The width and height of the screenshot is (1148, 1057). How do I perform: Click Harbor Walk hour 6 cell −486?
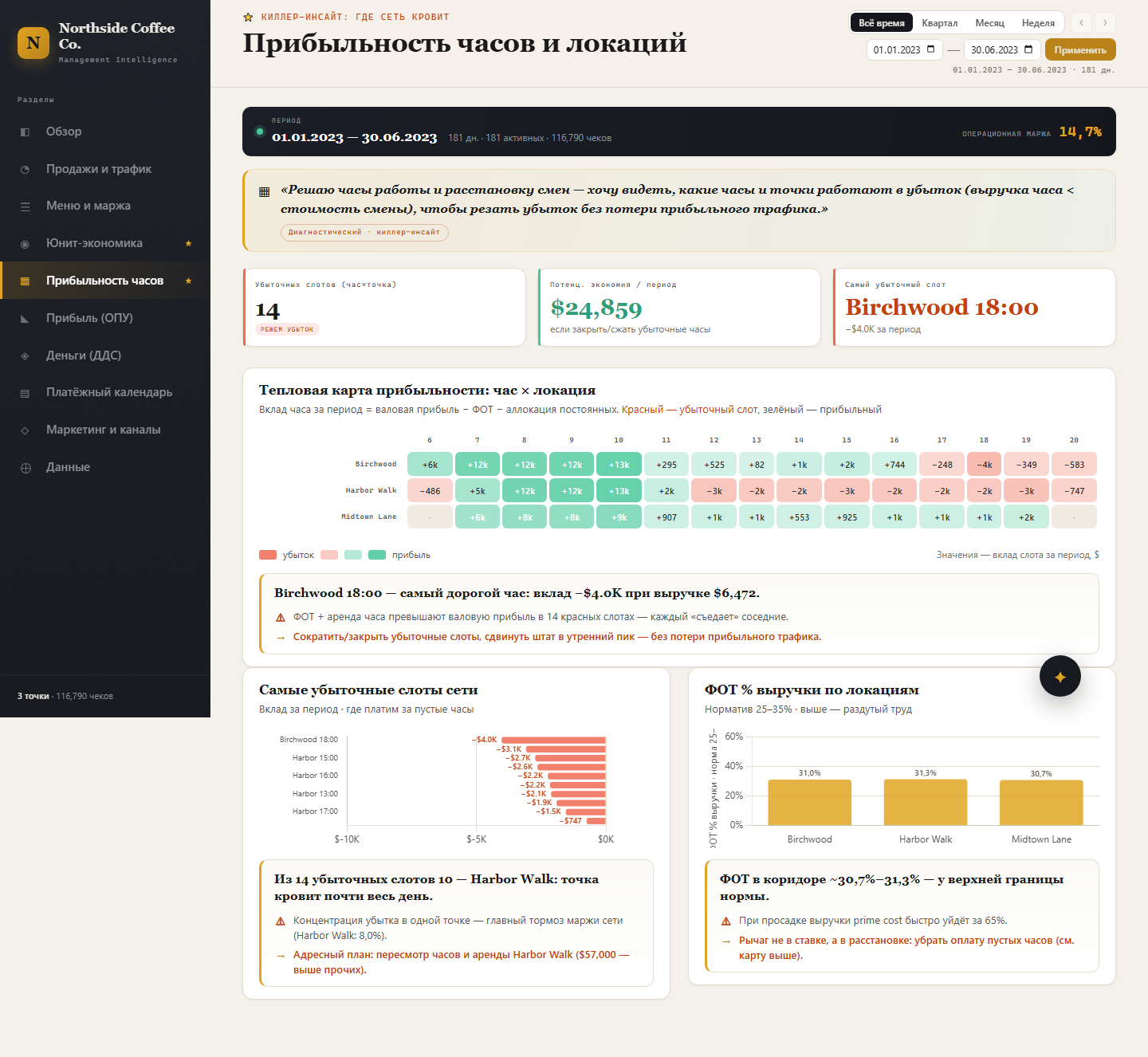(x=430, y=491)
